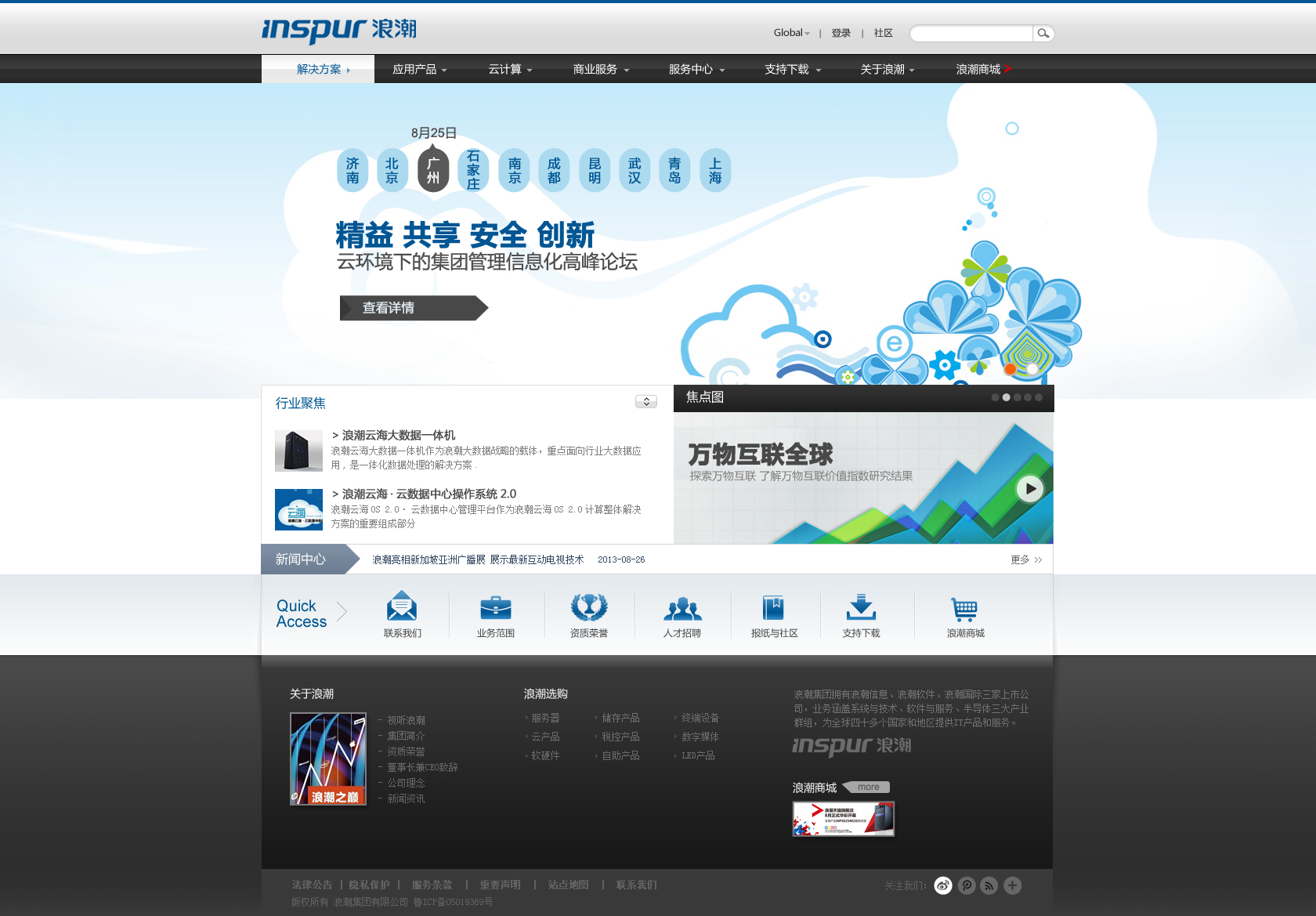
Task: Open 浪潮云海·云数据中心操作系统 2.0 article
Action: tap(424, 494)
